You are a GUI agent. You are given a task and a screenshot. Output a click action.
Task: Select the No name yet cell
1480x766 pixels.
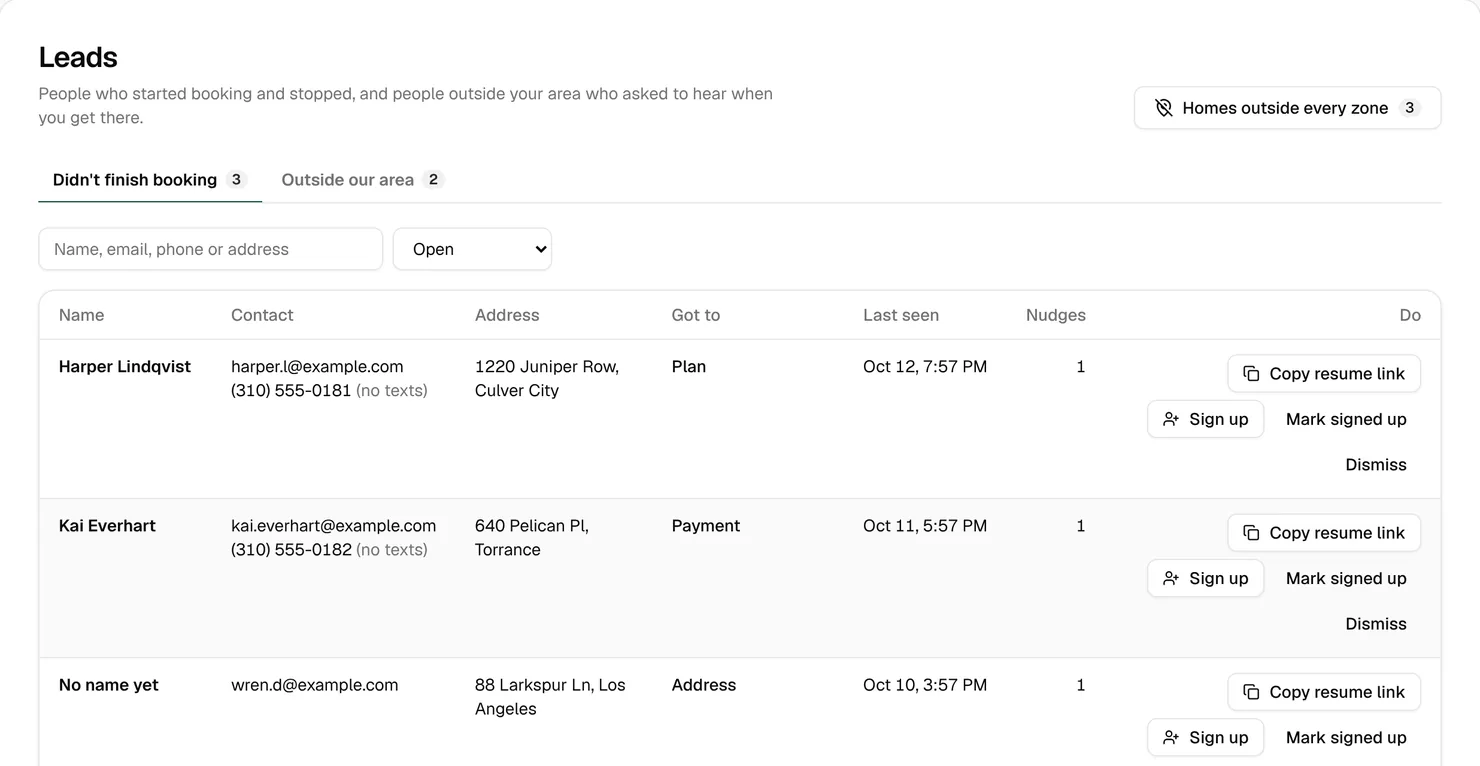click(x=109, y=685)
